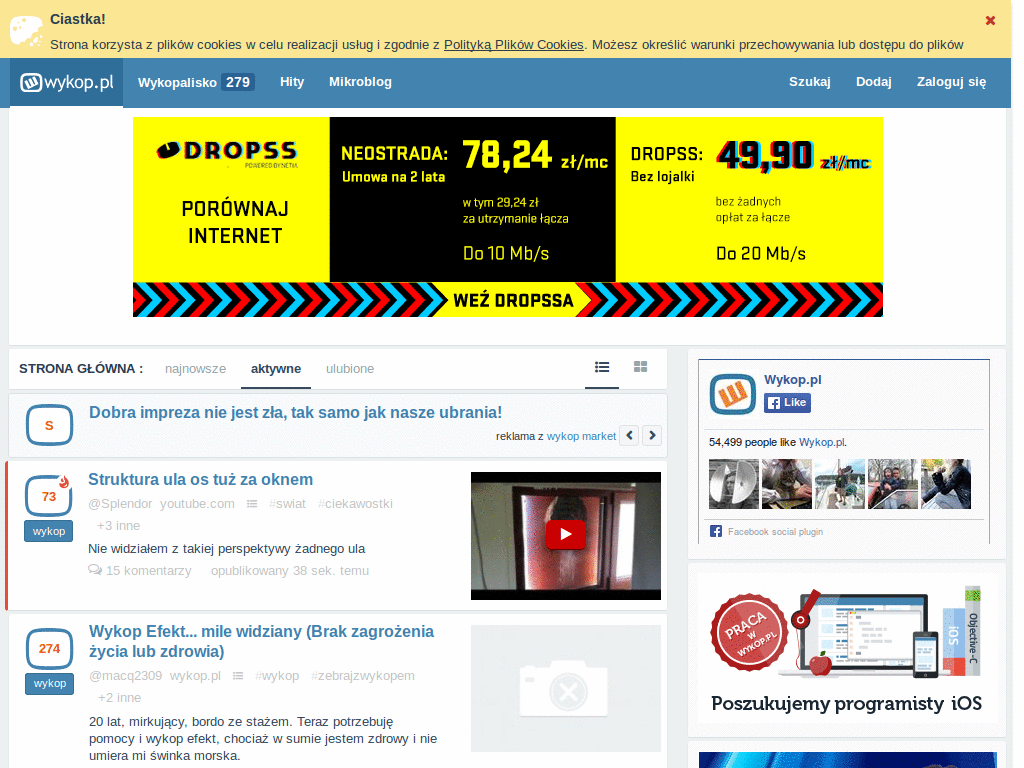Expand '+3 inne' tags
This screenshot has width=1024, height=768.
pyautogui.click(x=118, y=526)
